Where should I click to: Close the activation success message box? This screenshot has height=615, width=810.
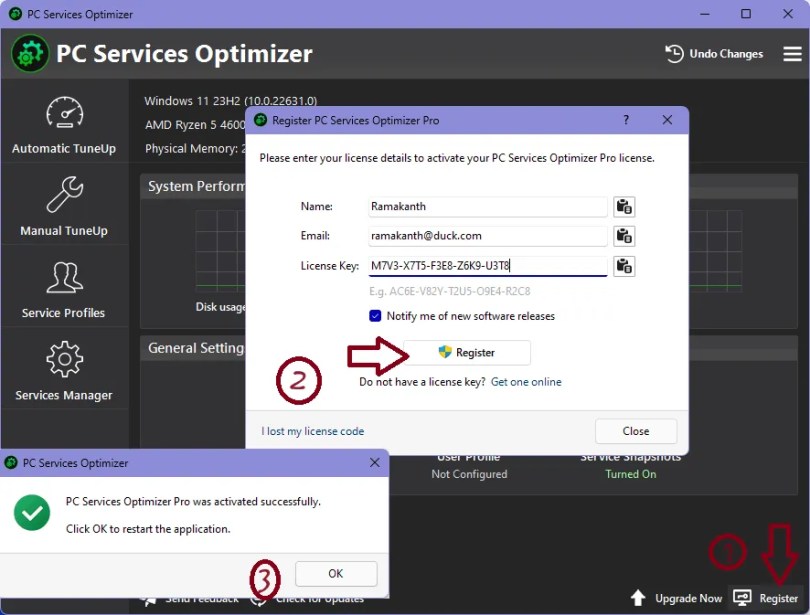click(x=375, y=463)
